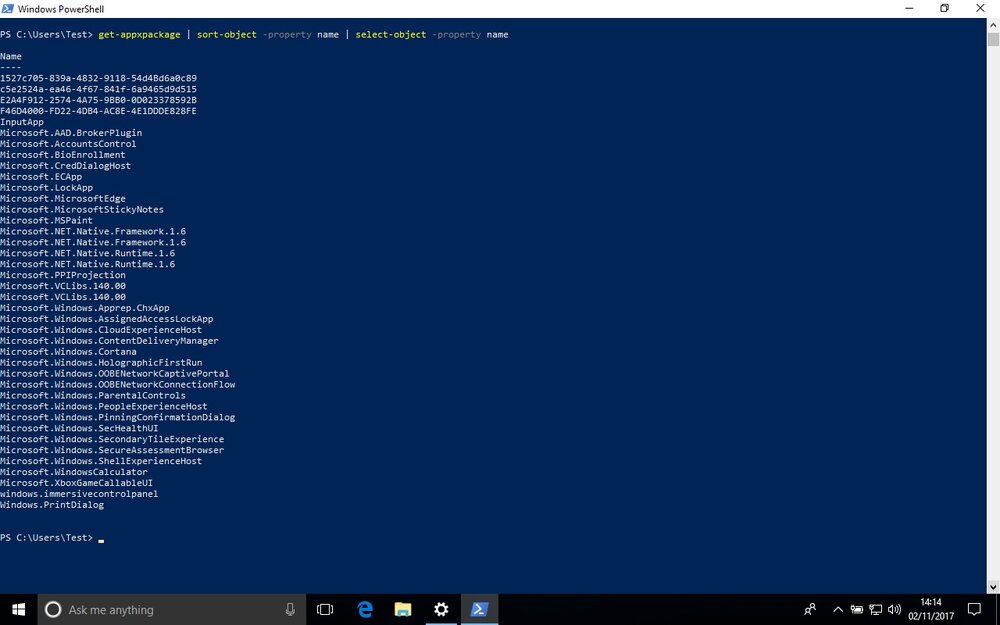Image resolution: width=1000 pixels, height=625 pixels.
Task: Click the Microsoft.Windows.OOBENetworkCaptivePortal line
Action: (114, 374)
